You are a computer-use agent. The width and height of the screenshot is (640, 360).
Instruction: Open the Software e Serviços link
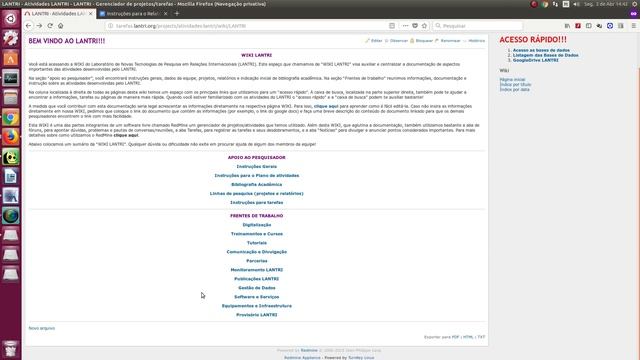pos(257,297)
